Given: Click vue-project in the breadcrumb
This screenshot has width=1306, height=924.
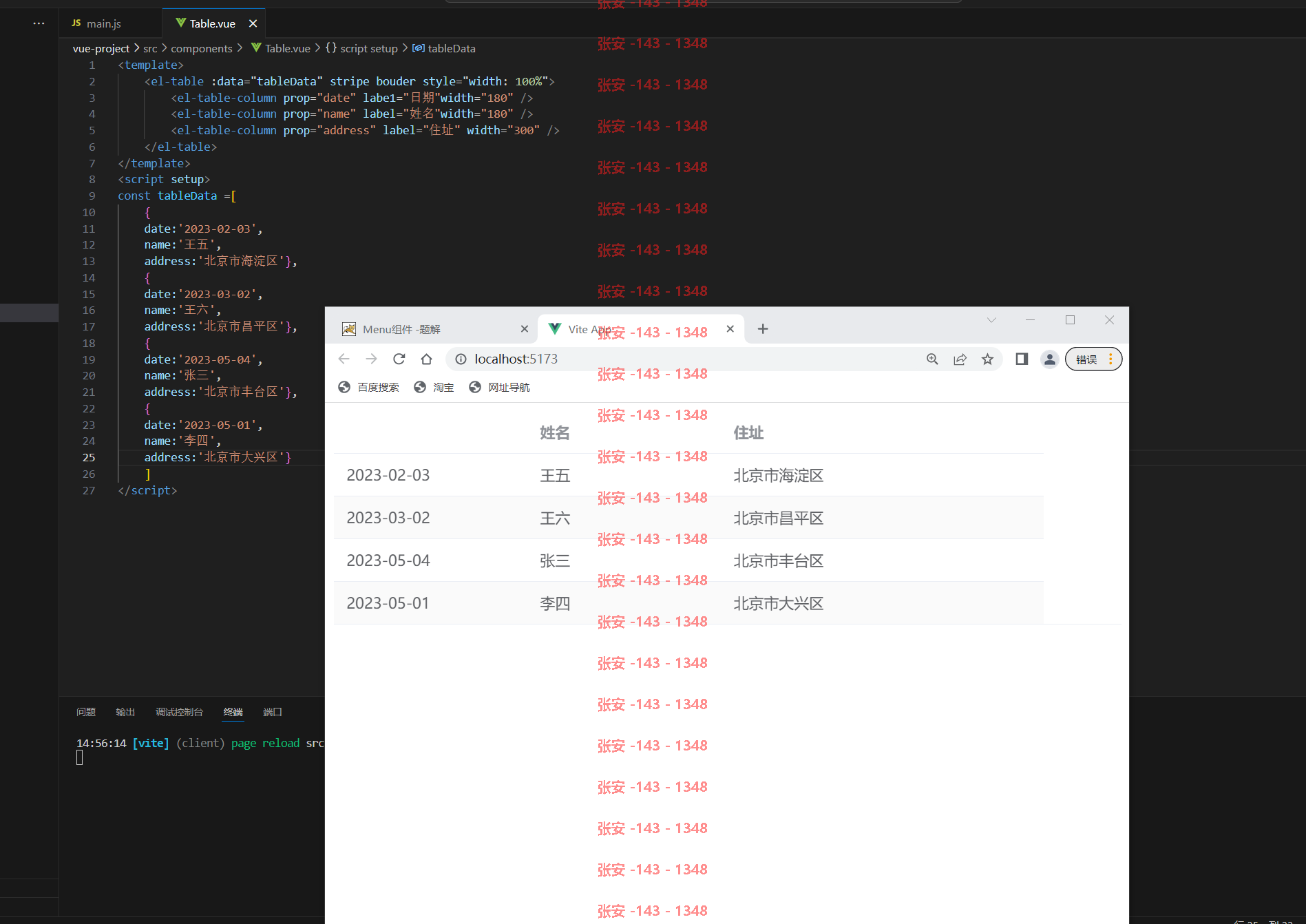Looking at the screenshot, I should click(x=101, y=48).
